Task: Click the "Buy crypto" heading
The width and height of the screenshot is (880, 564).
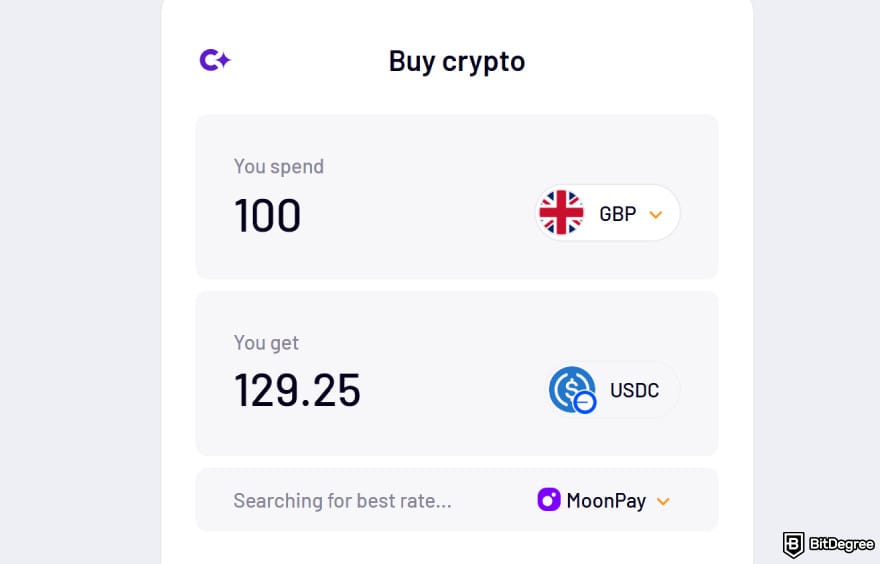Action: pos(457,61)
